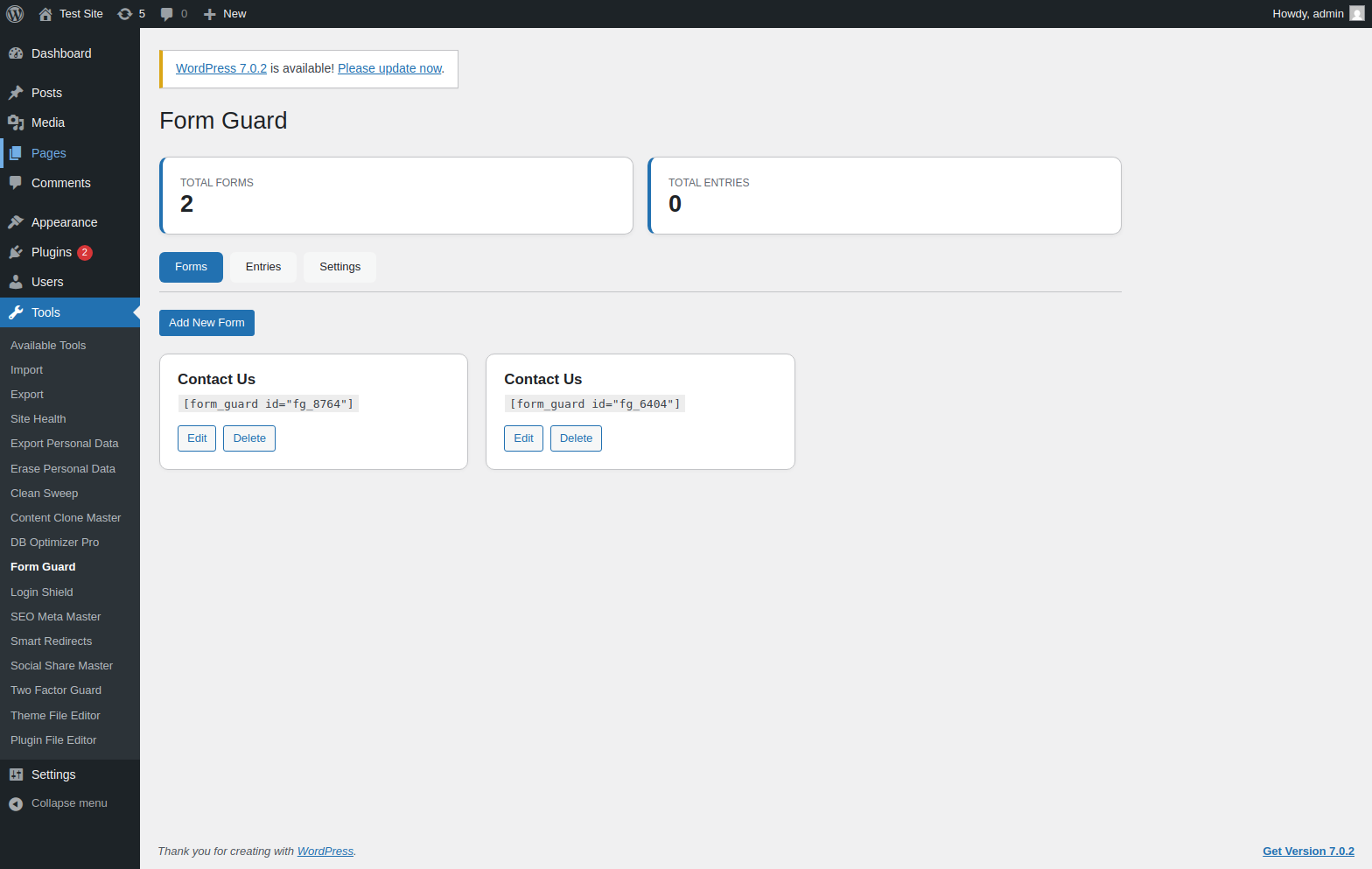This screenshot has width=1372, height=869.
Task: Click the Dashboard gauge icon
Action: 16,53
